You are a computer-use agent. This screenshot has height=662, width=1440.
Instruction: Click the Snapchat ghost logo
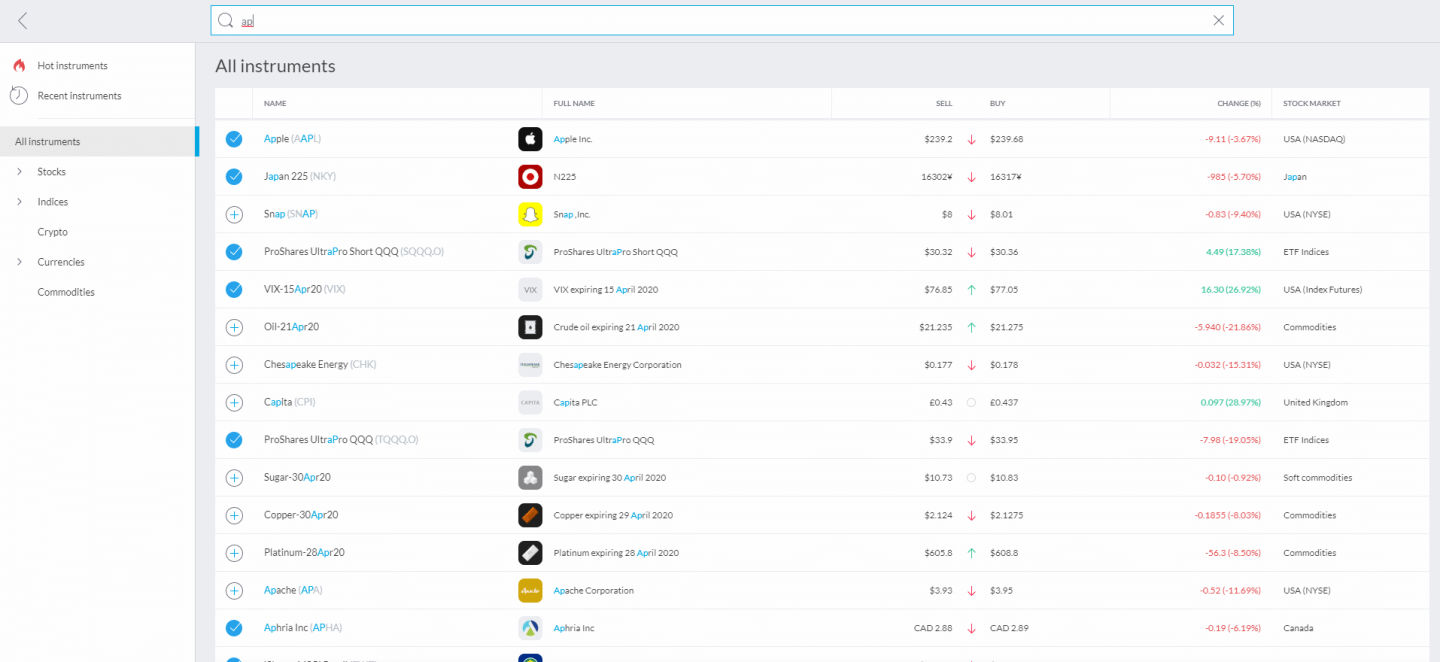pyautogui.click(x=530, y=214)
